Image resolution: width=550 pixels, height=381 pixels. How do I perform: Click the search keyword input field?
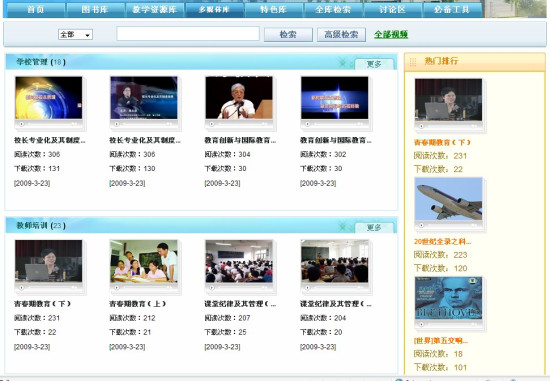click(188, 34)
